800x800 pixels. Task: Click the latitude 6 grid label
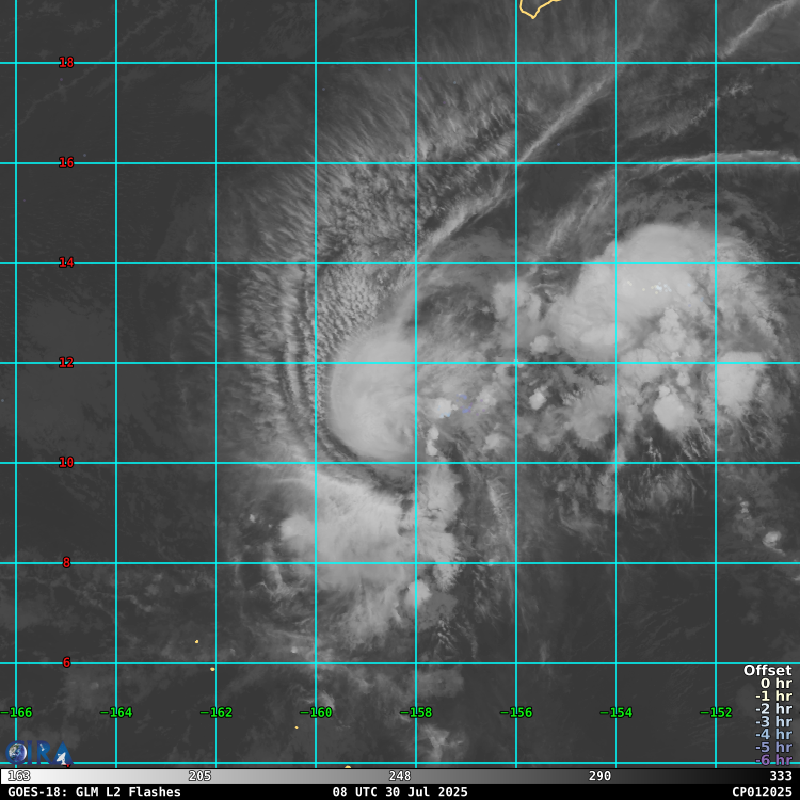point(66,663)
